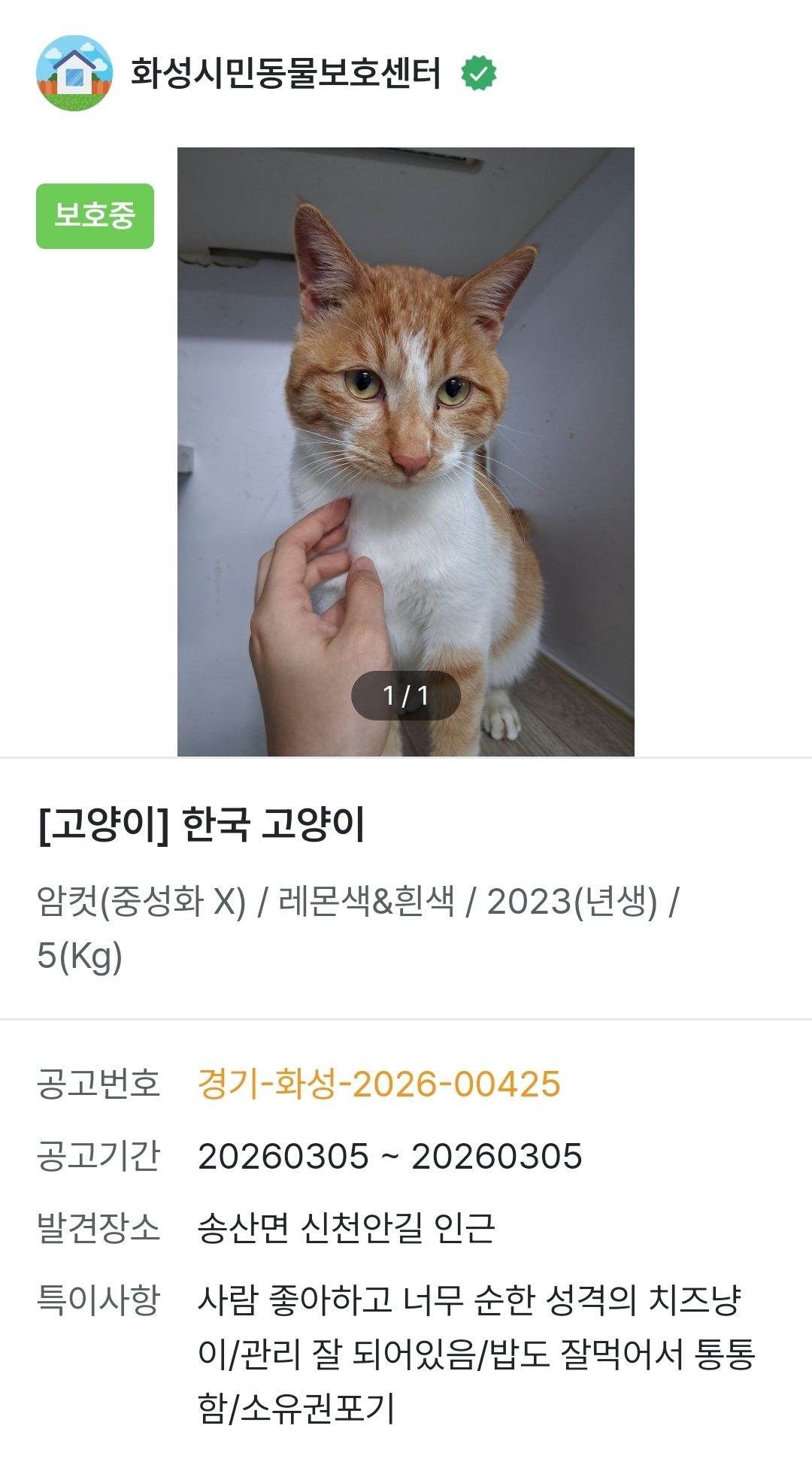Tap the 특이사항 label

pyautogui.click(x=98, y=1300)
